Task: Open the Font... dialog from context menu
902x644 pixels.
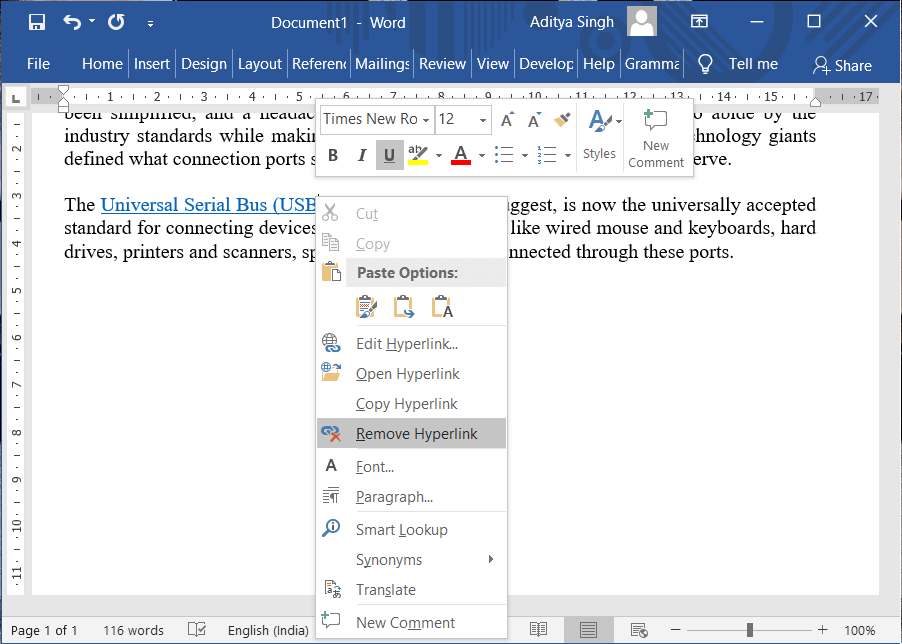Action: [x=411, y=466]
